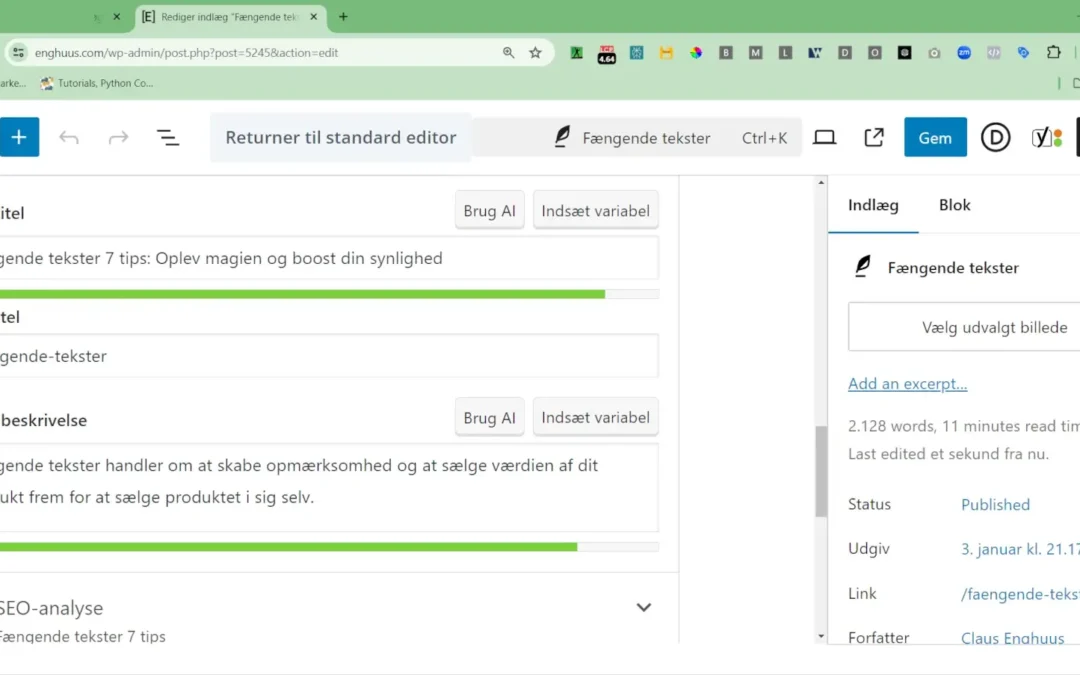Open the browser extensions puzzle icon
Image resolution: width=1080 pixels, height=675 pixels.
click(1053, 52)
